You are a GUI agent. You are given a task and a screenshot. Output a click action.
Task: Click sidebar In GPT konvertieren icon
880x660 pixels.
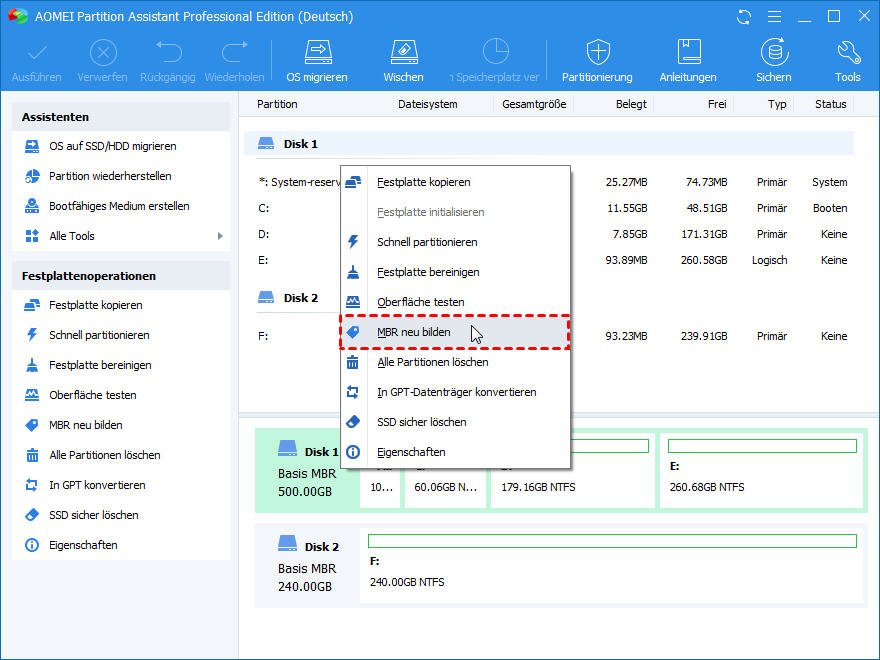coord(32,485)
